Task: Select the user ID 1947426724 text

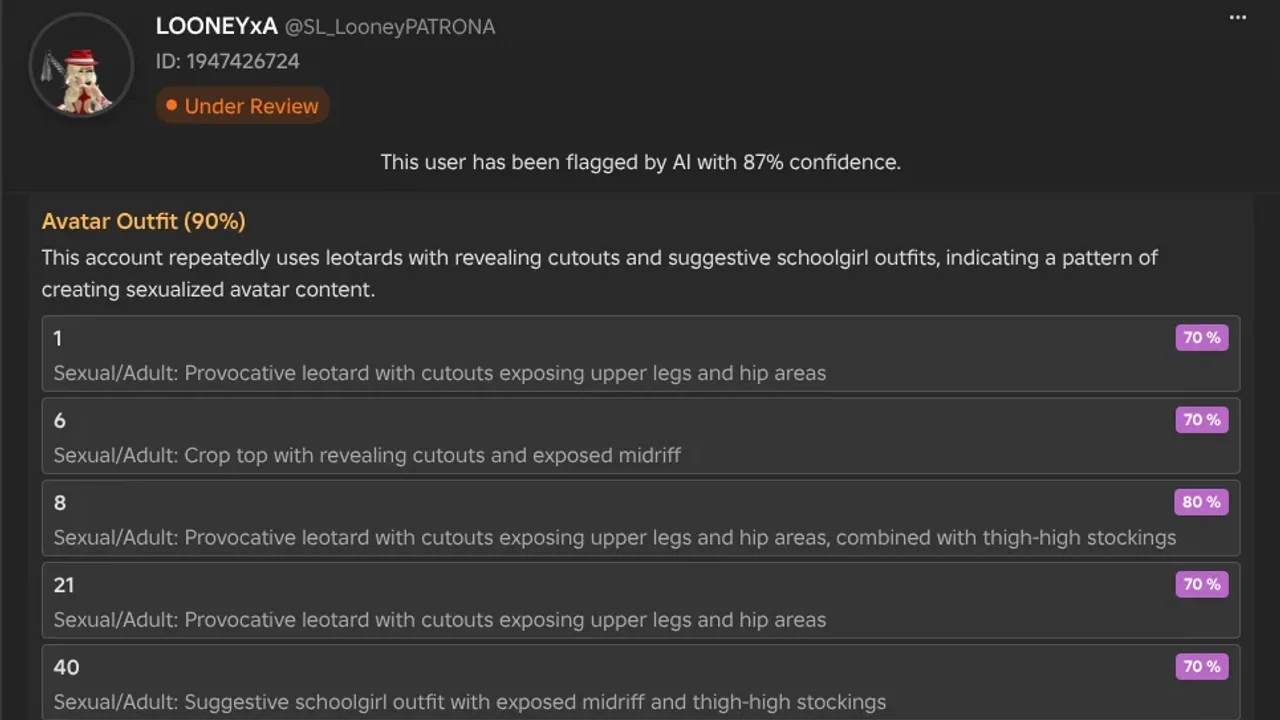Action: [227, 61]
